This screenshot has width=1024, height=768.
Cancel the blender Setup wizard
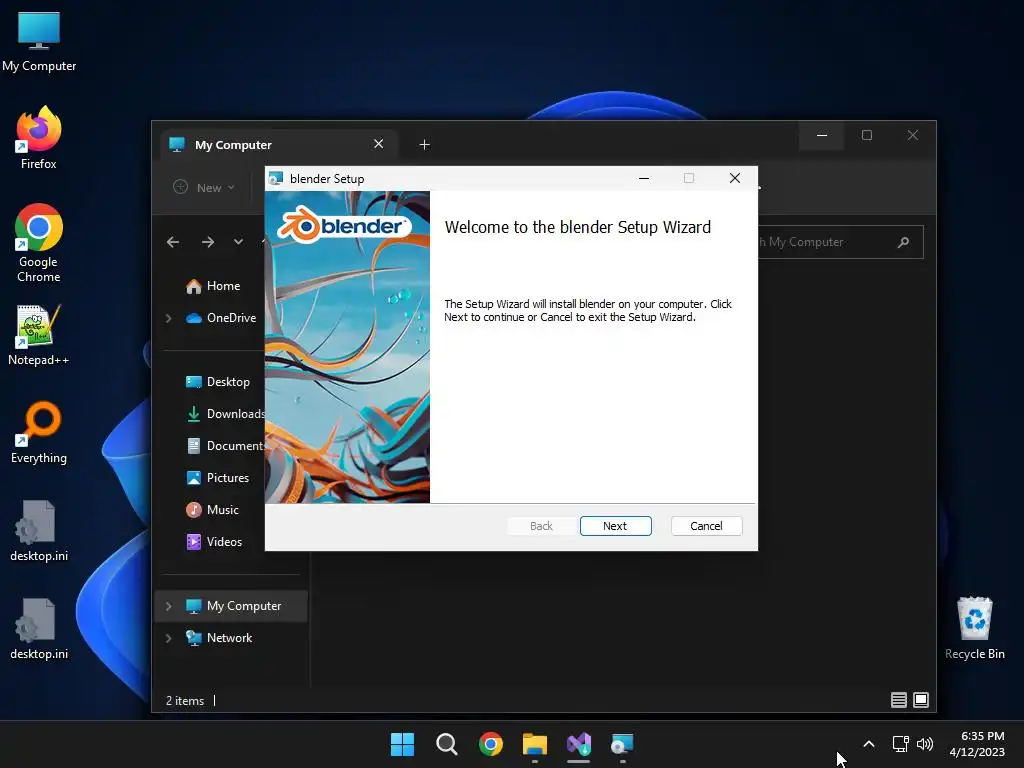click(x=706, y=526)
